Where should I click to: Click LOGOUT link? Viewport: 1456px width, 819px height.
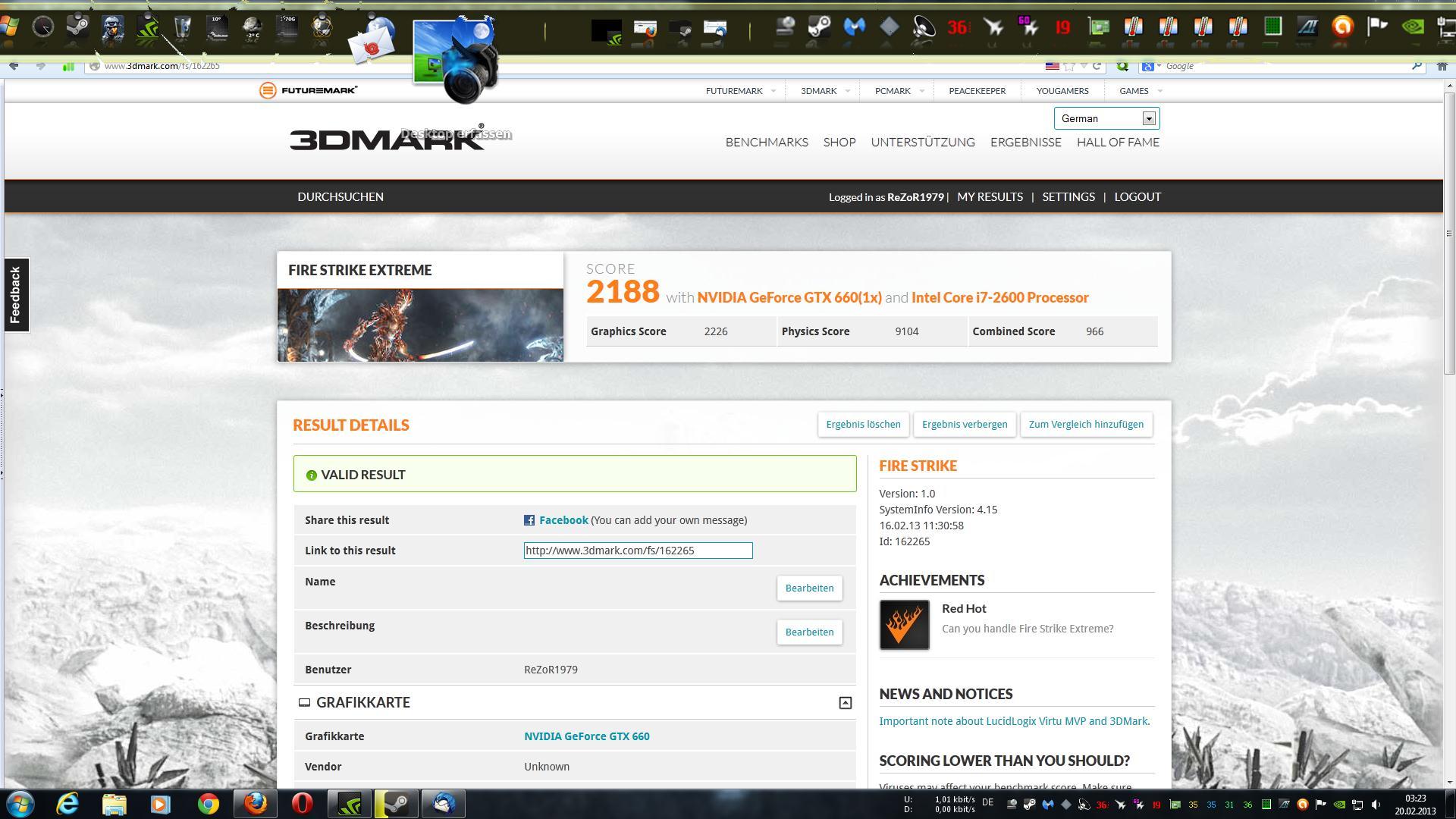(x=1137, y=197)
